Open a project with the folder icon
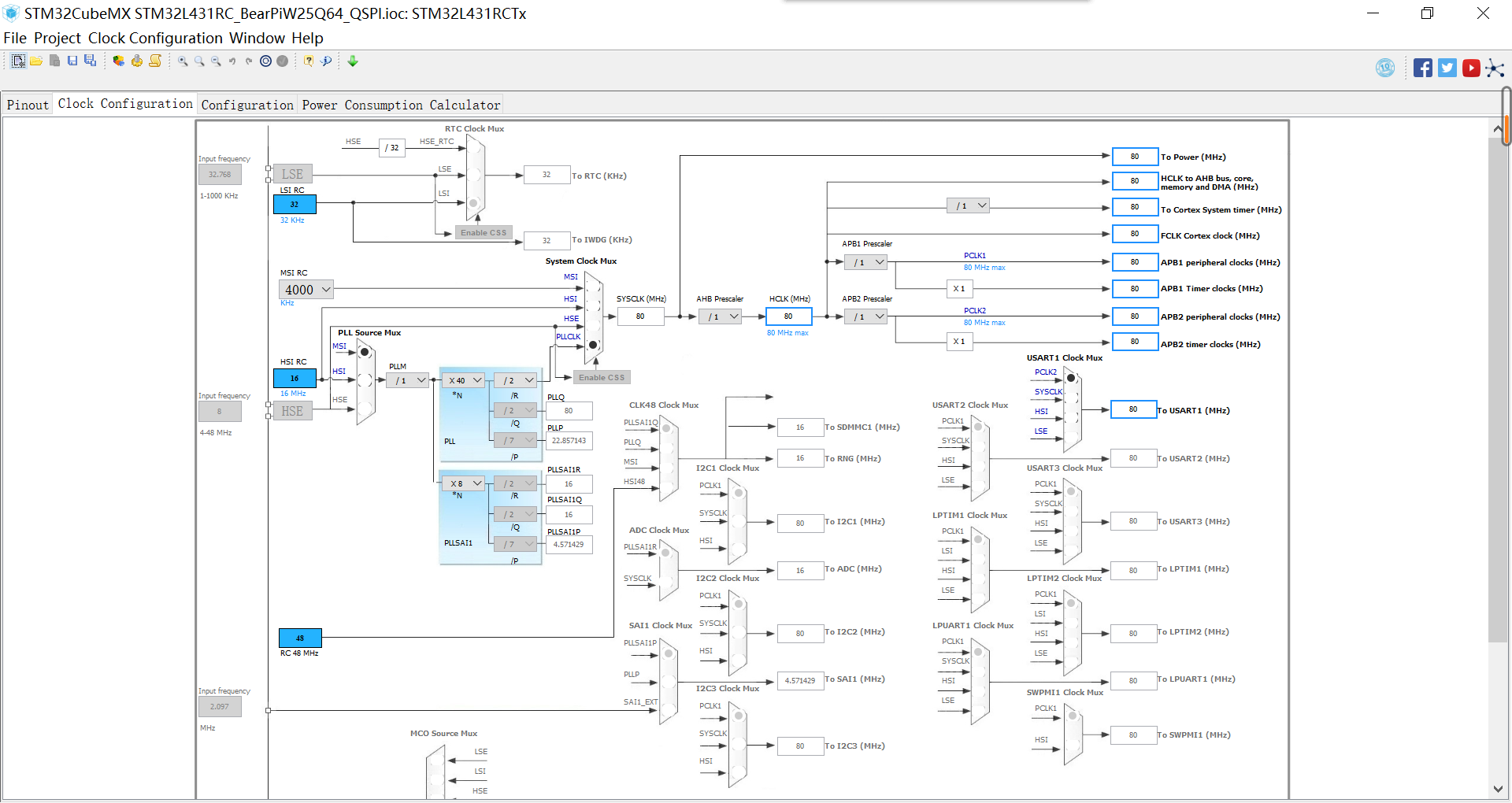This screenshot has width=1512, height=803. pos(36,61)
